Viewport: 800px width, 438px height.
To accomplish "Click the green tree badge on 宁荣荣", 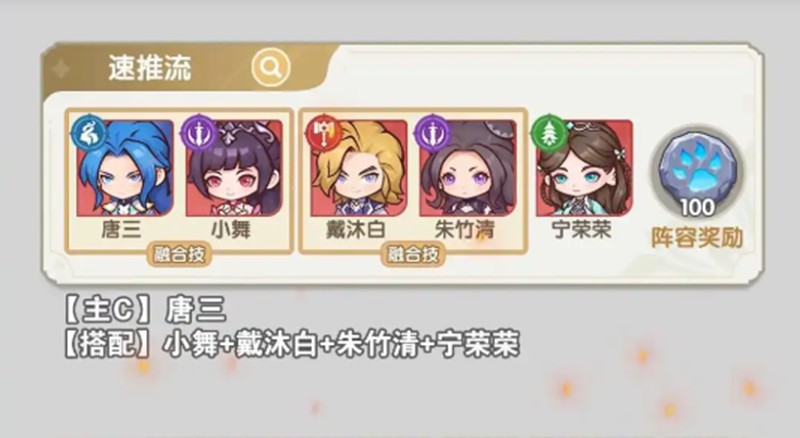I will coord(549,132).
